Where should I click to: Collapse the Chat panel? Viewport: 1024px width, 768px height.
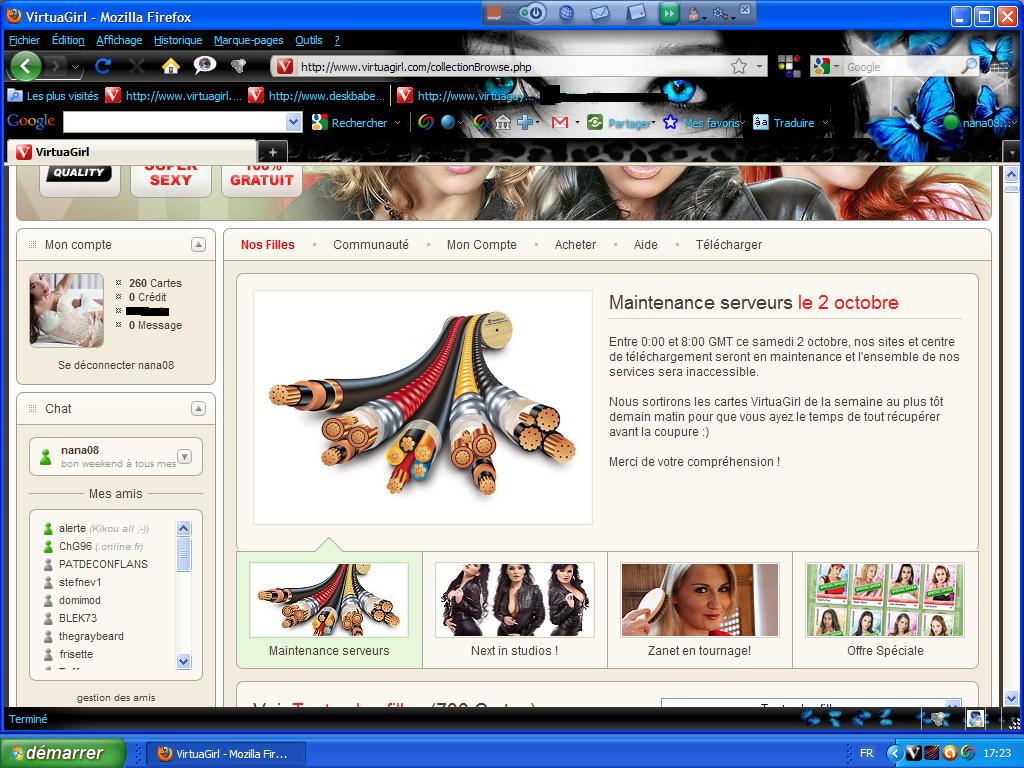[x=199, y=408]
